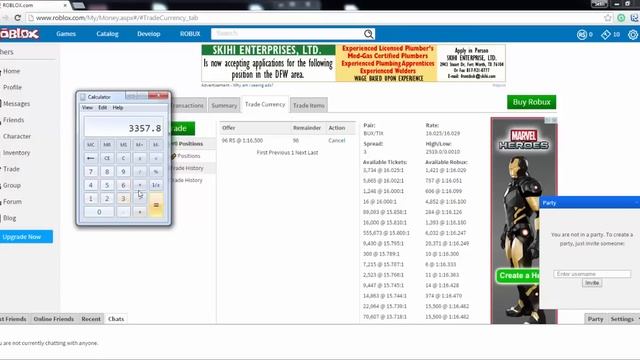Click the Calculator MS memory store key
The width and height of the screenshot is (640, 360).
click(x=123, y=144)
